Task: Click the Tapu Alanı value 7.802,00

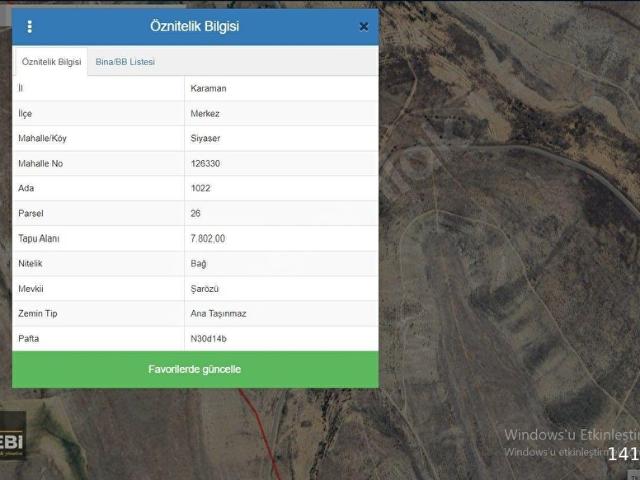Action: coord(207,239)
